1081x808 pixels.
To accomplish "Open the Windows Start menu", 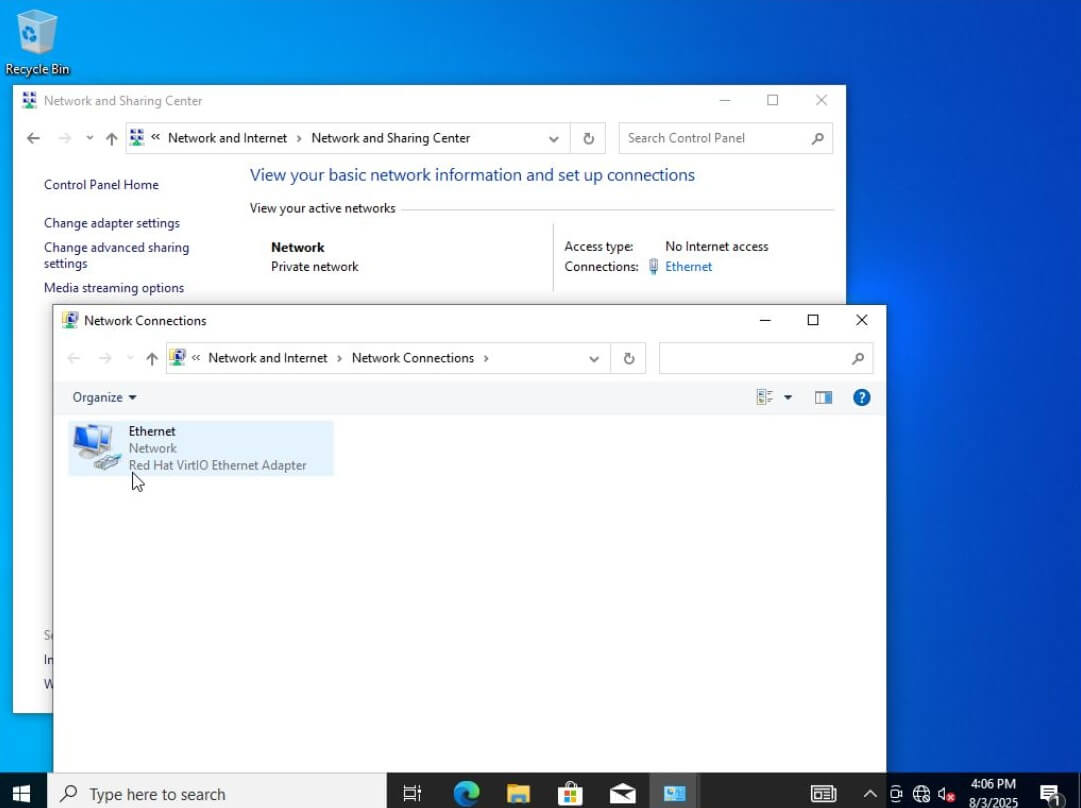I will coord(21,794).
